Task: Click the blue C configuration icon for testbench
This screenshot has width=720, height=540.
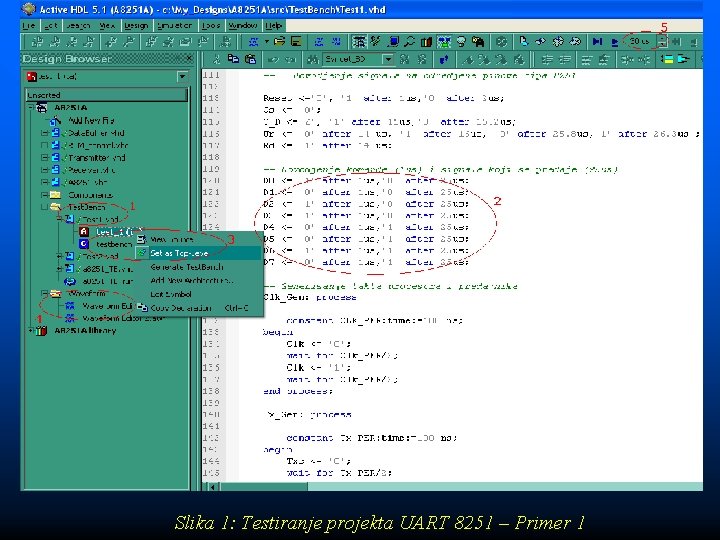Action: pos(84,244)
